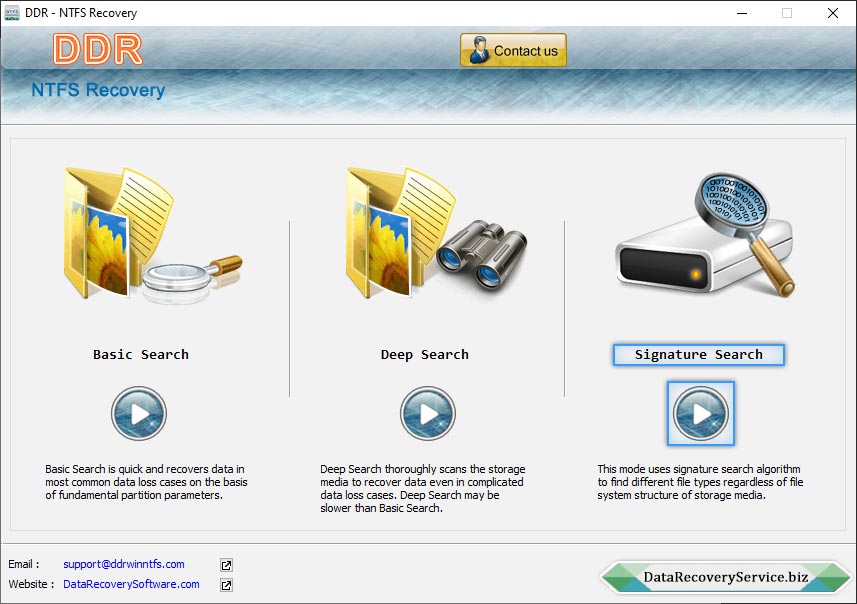The width and height of the screenshot is (857, 604).
Task: Click the support@ddrwinntfs.com email link
Action: coord(124,564)
